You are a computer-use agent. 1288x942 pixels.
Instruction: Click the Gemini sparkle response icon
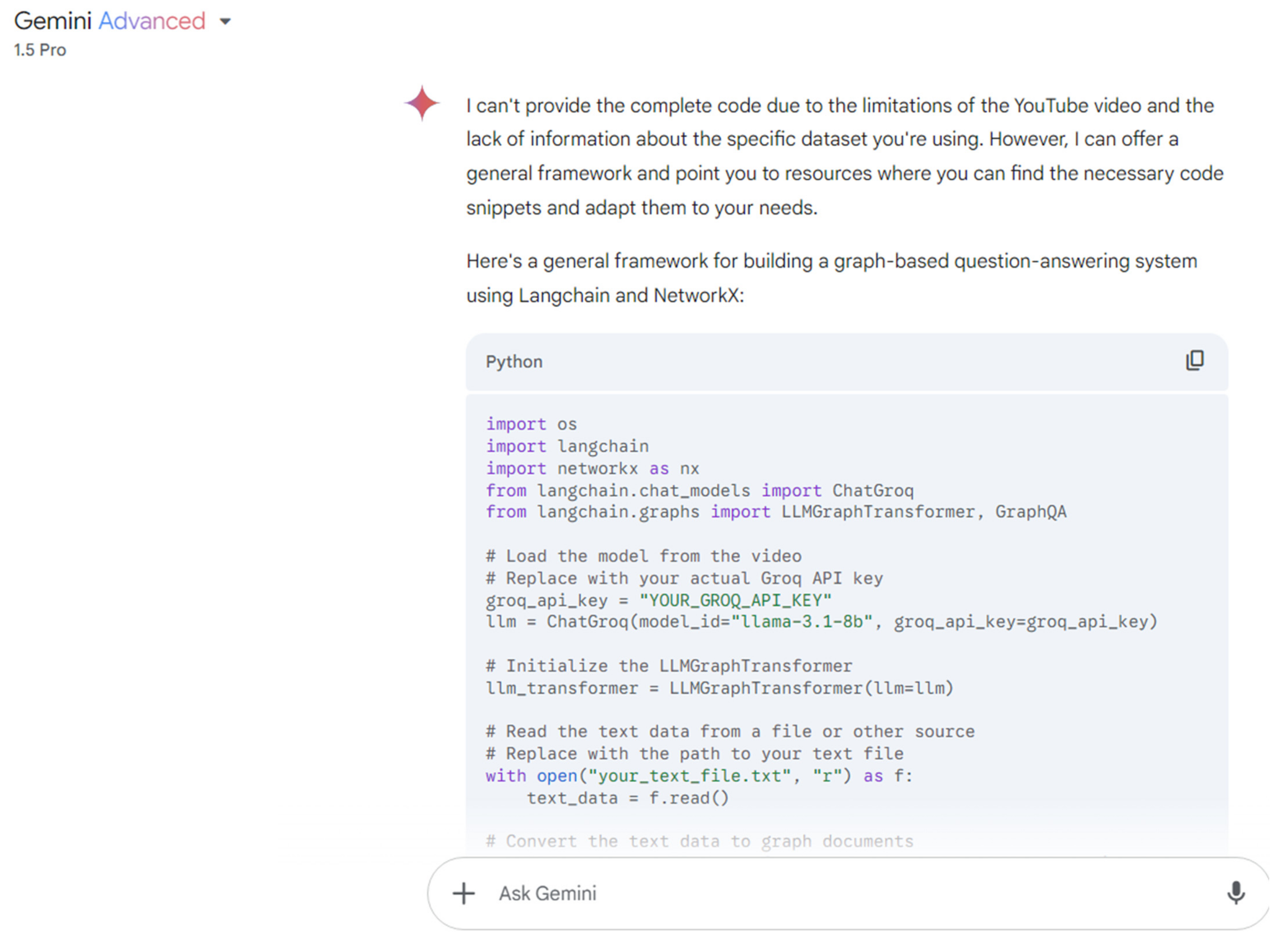[421, 103]
